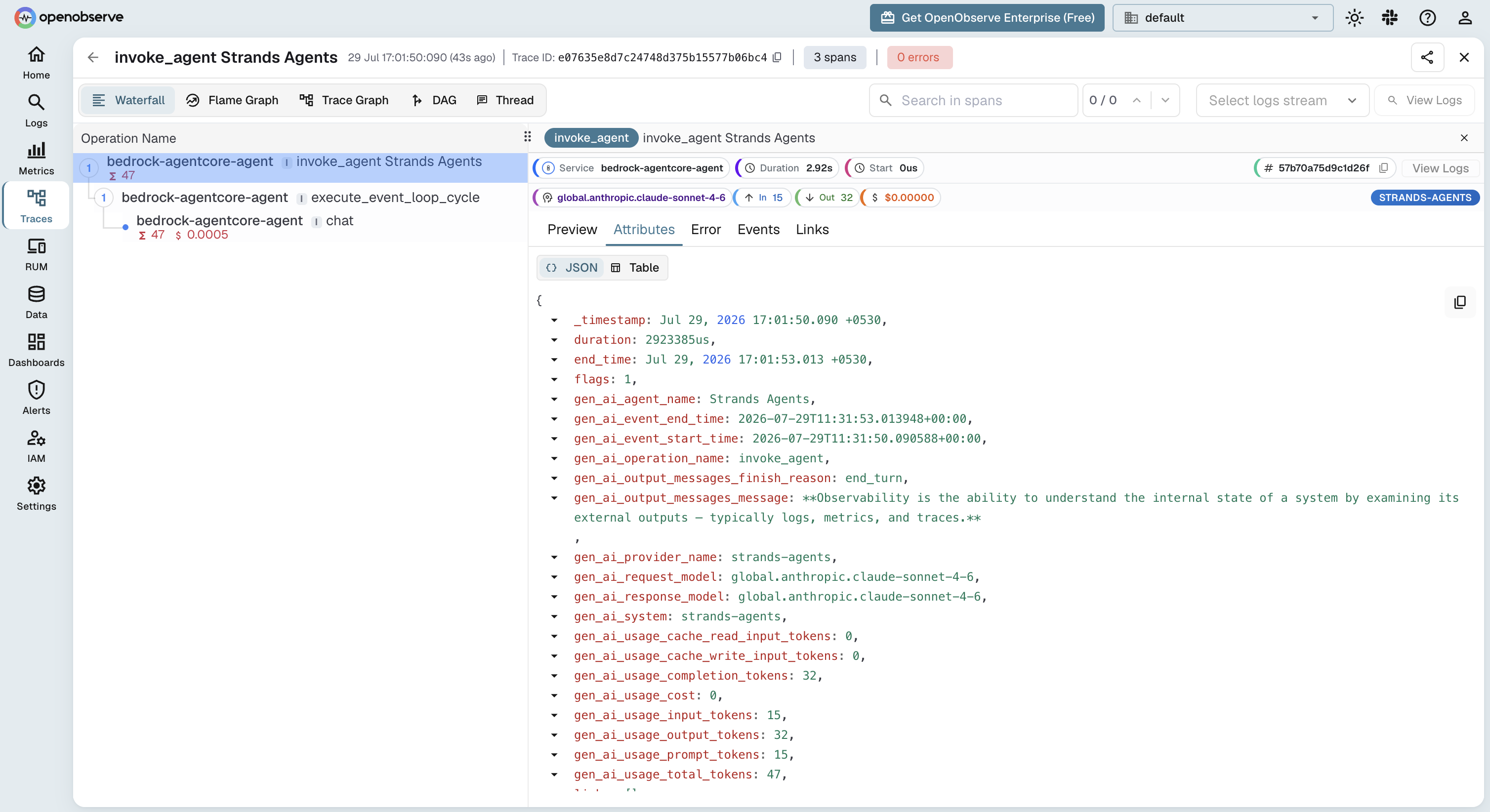1490x812 pixels.
Task: Click Get OpenObserve Enterprise (Free) button
Action: coord(987,18)
